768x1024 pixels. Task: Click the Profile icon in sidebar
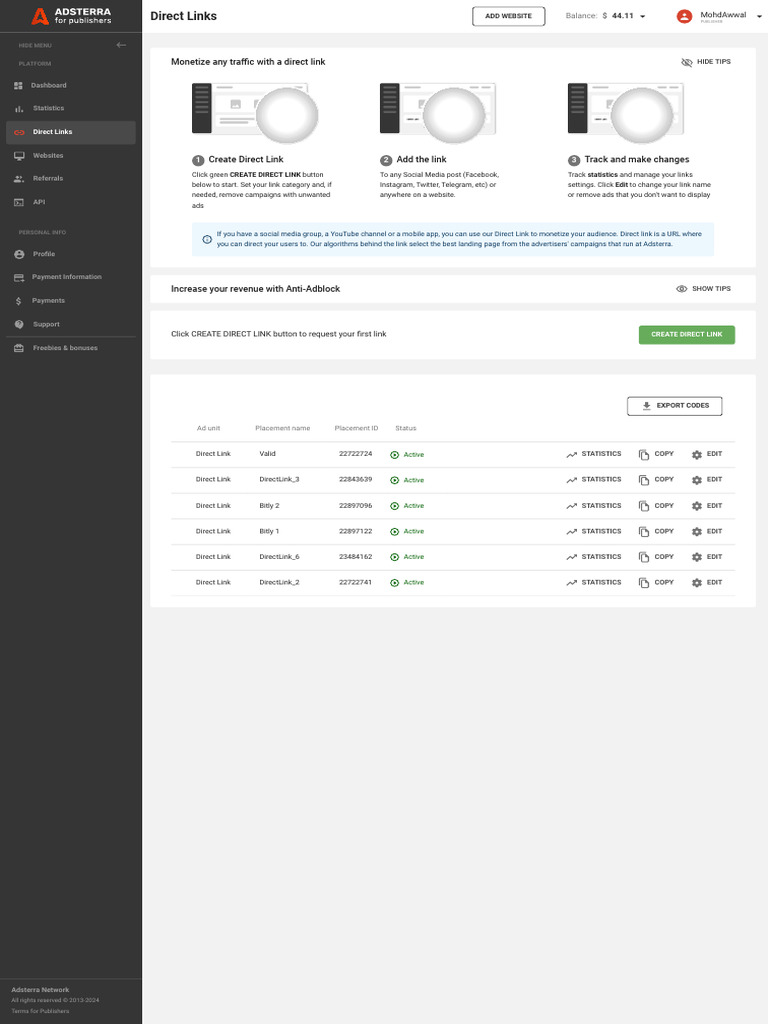(x=19, y=254)
